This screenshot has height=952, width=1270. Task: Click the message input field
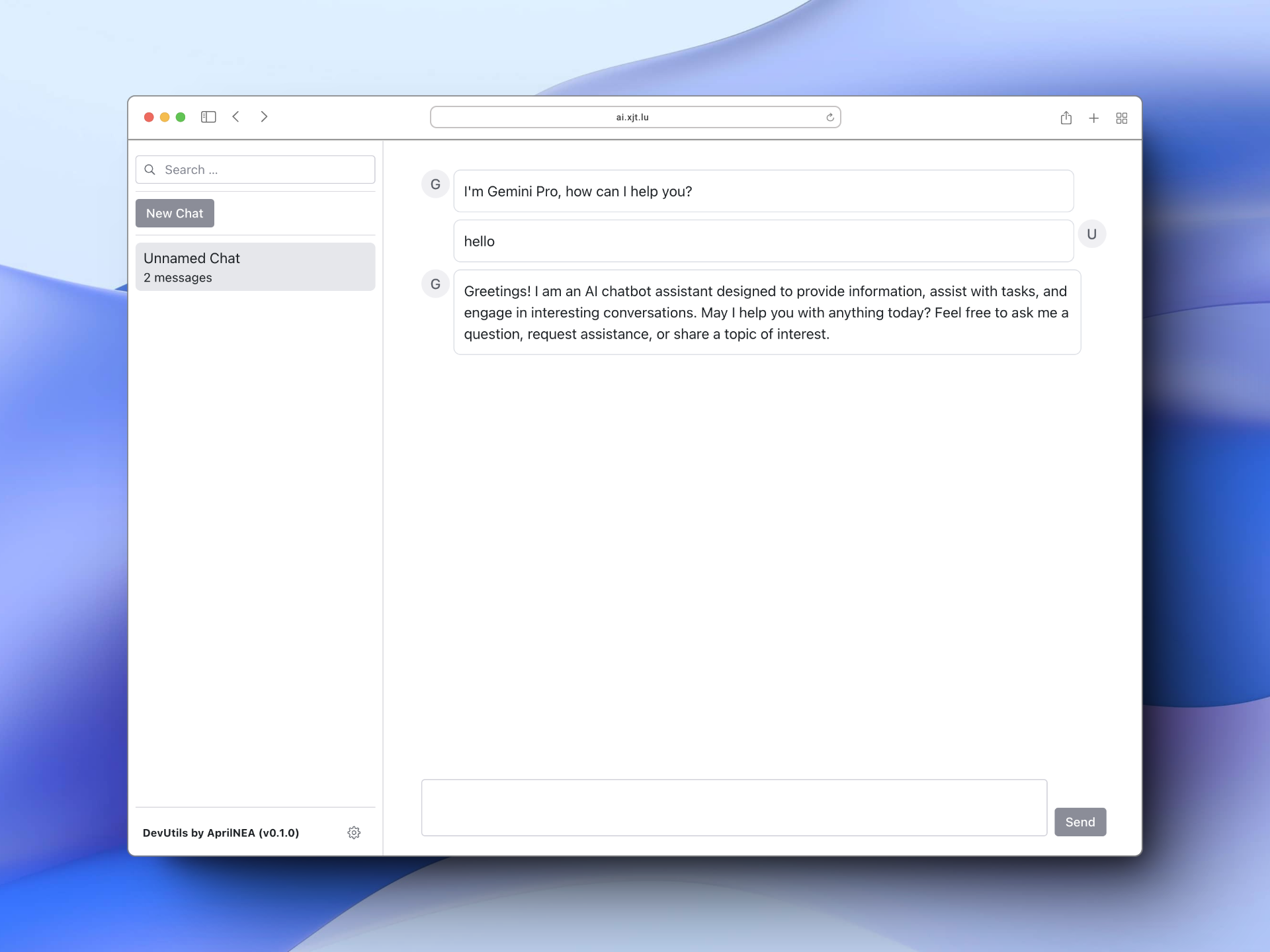tap(735, 807)
